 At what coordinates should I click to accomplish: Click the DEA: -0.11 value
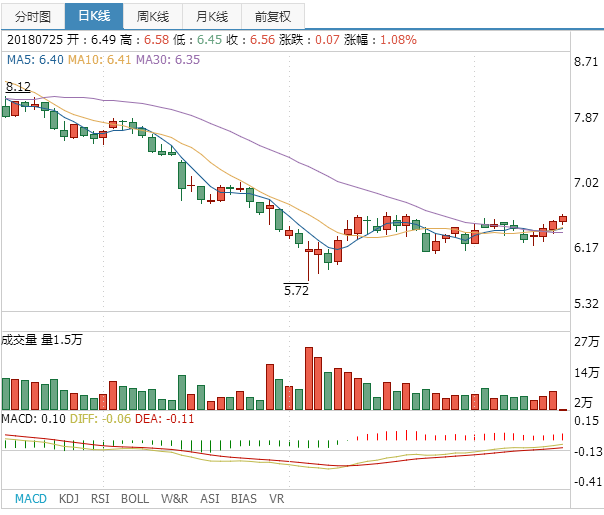pyautogui.click(x=164, y=419)
